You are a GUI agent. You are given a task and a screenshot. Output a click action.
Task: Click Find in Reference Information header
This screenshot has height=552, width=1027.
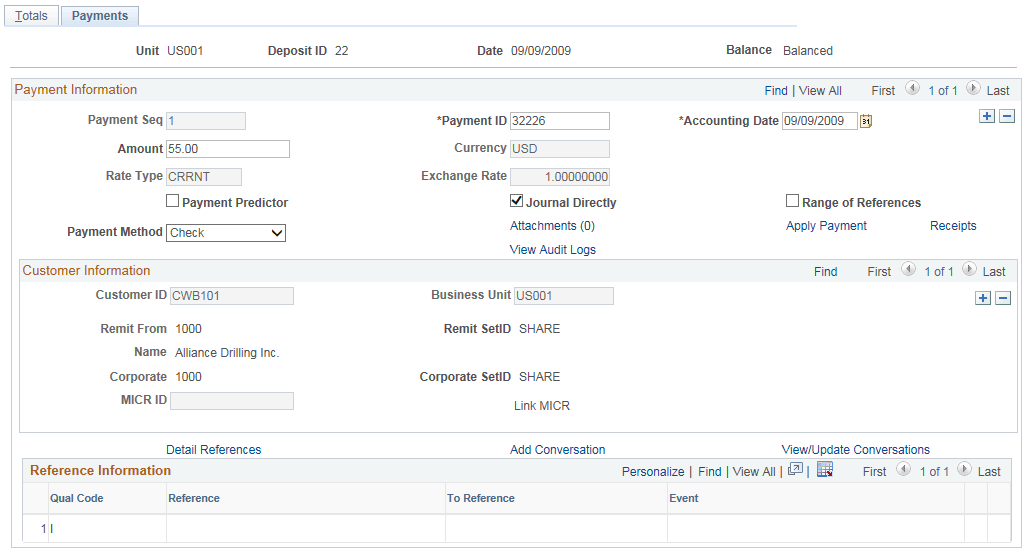pos(709,472)
